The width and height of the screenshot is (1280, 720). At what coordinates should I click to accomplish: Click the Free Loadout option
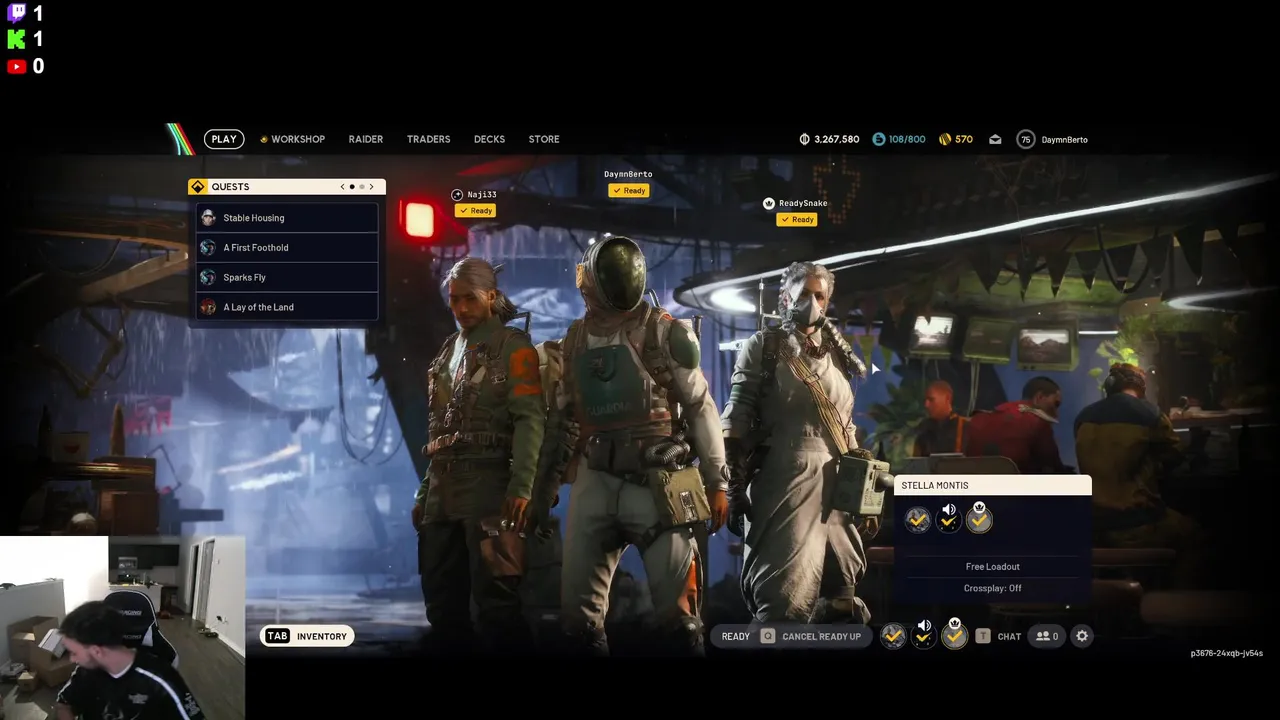(x=992, y=566)
